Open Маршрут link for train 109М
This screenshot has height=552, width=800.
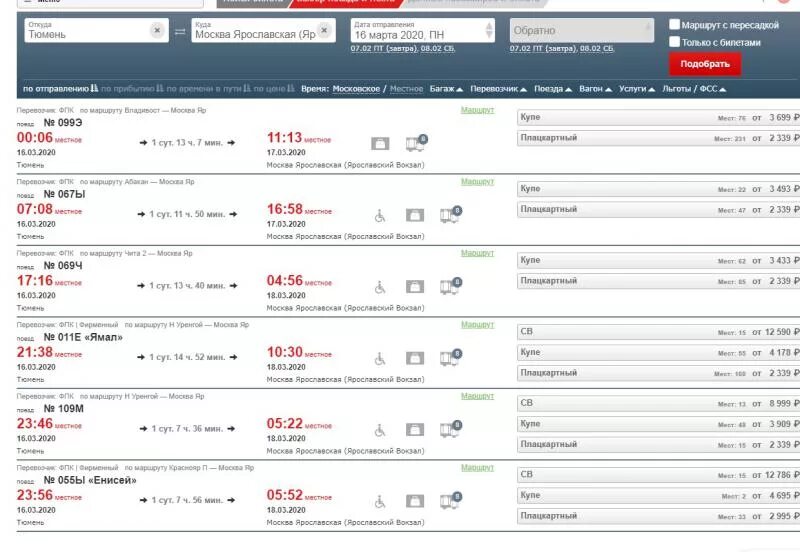pyautogui.click(x=478, y=396)
